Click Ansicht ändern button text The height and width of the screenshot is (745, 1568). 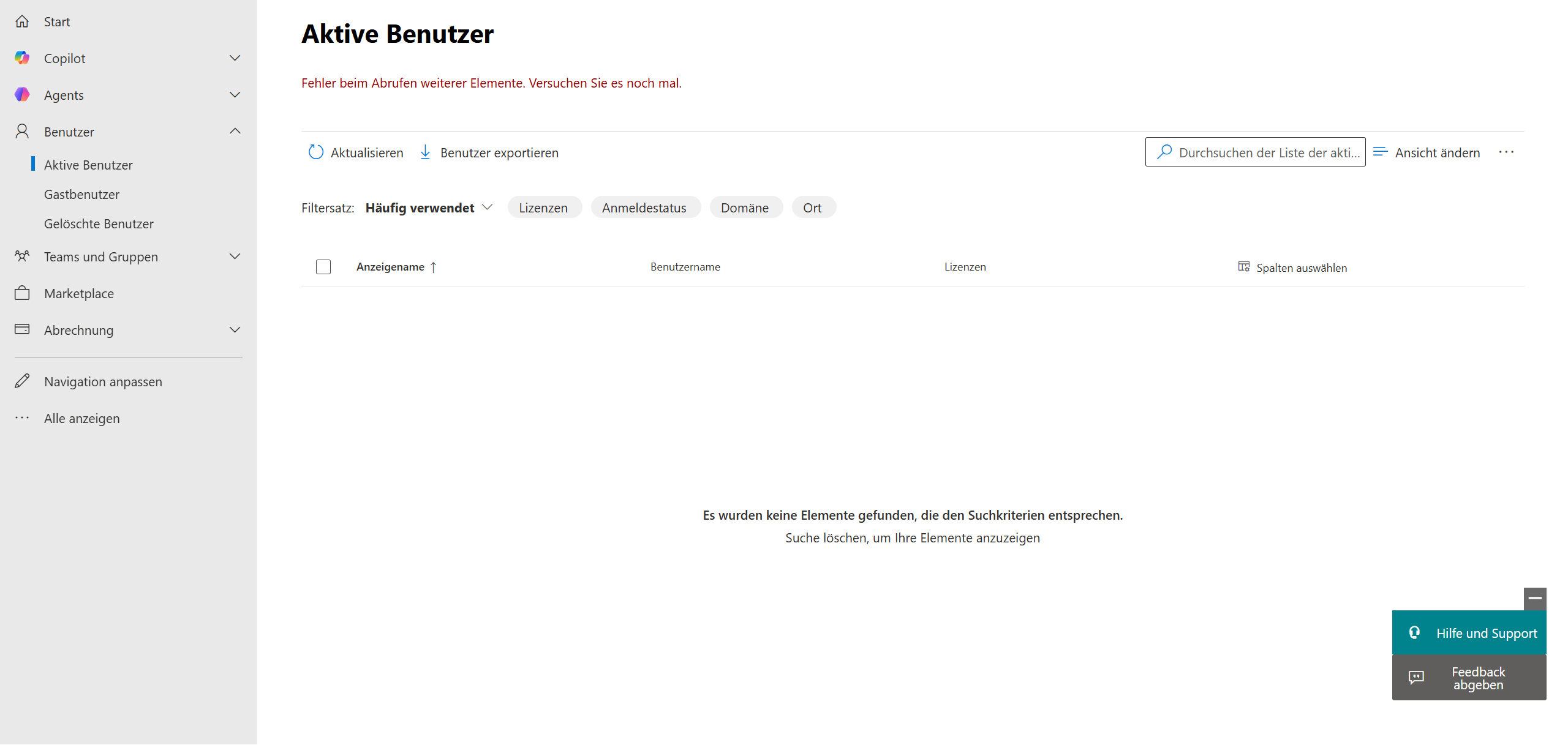pos(1437,152)
